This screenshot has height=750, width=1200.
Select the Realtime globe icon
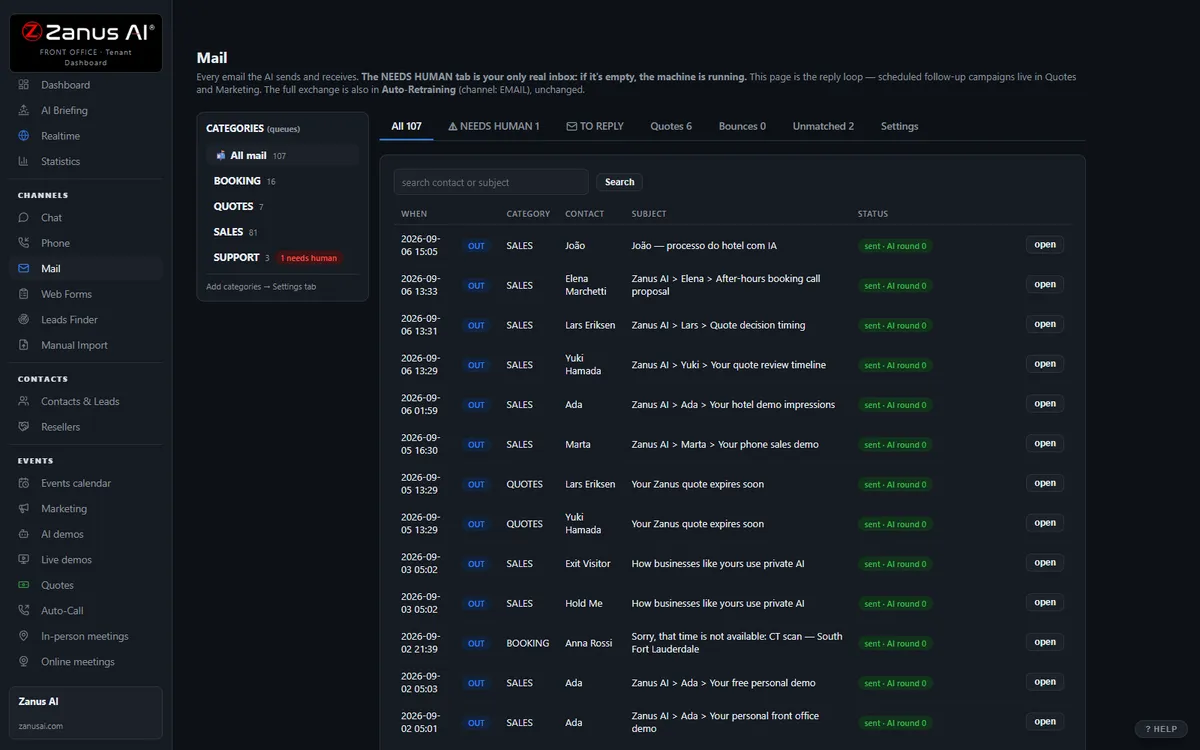(x=24, y=136)
